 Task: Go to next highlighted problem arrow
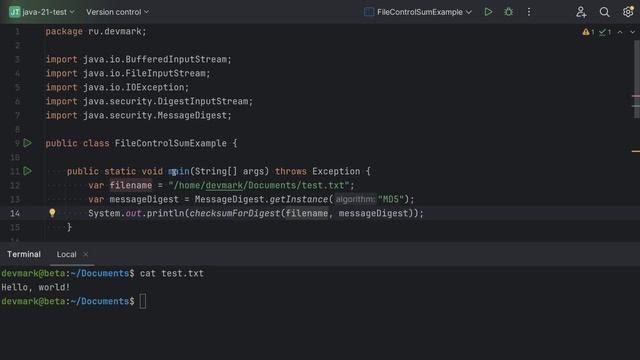coord(632,32)
